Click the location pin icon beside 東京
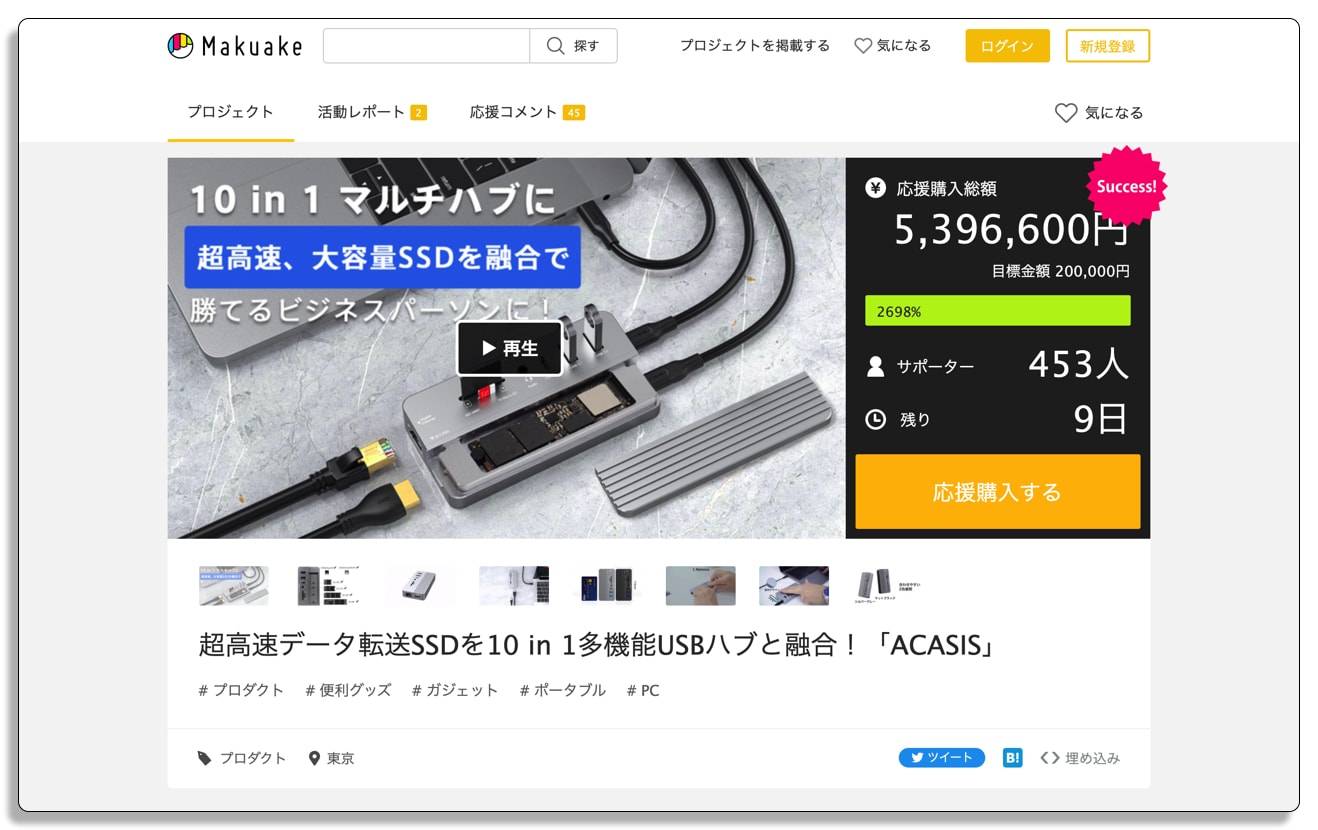1318x830 pixels. 314,758
